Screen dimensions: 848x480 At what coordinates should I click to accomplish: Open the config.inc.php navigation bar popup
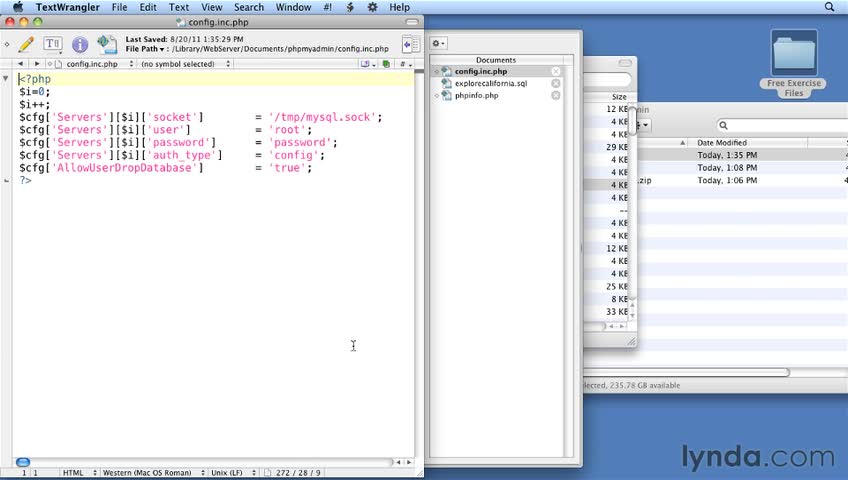[x=93, y=64]
